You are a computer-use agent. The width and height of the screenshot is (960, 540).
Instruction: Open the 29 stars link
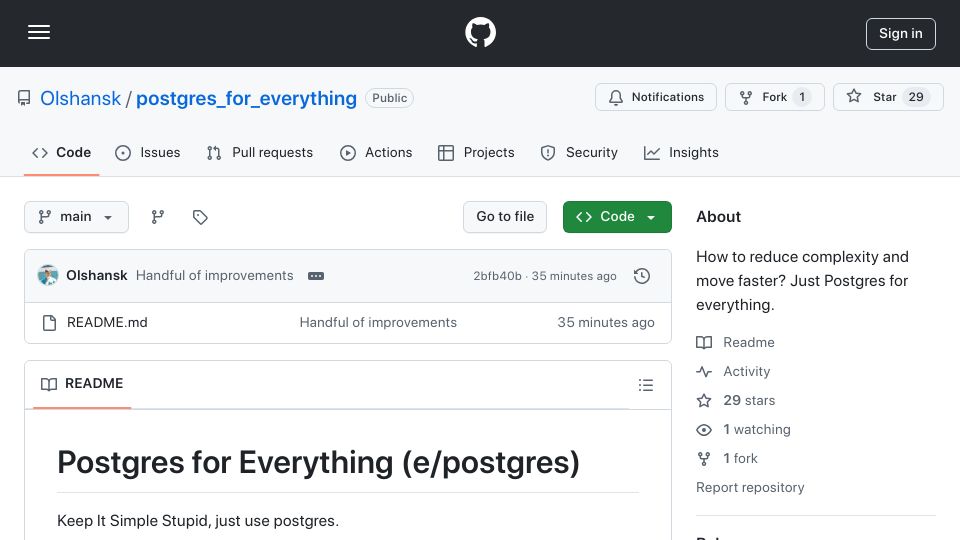click(x=749, y=400)
